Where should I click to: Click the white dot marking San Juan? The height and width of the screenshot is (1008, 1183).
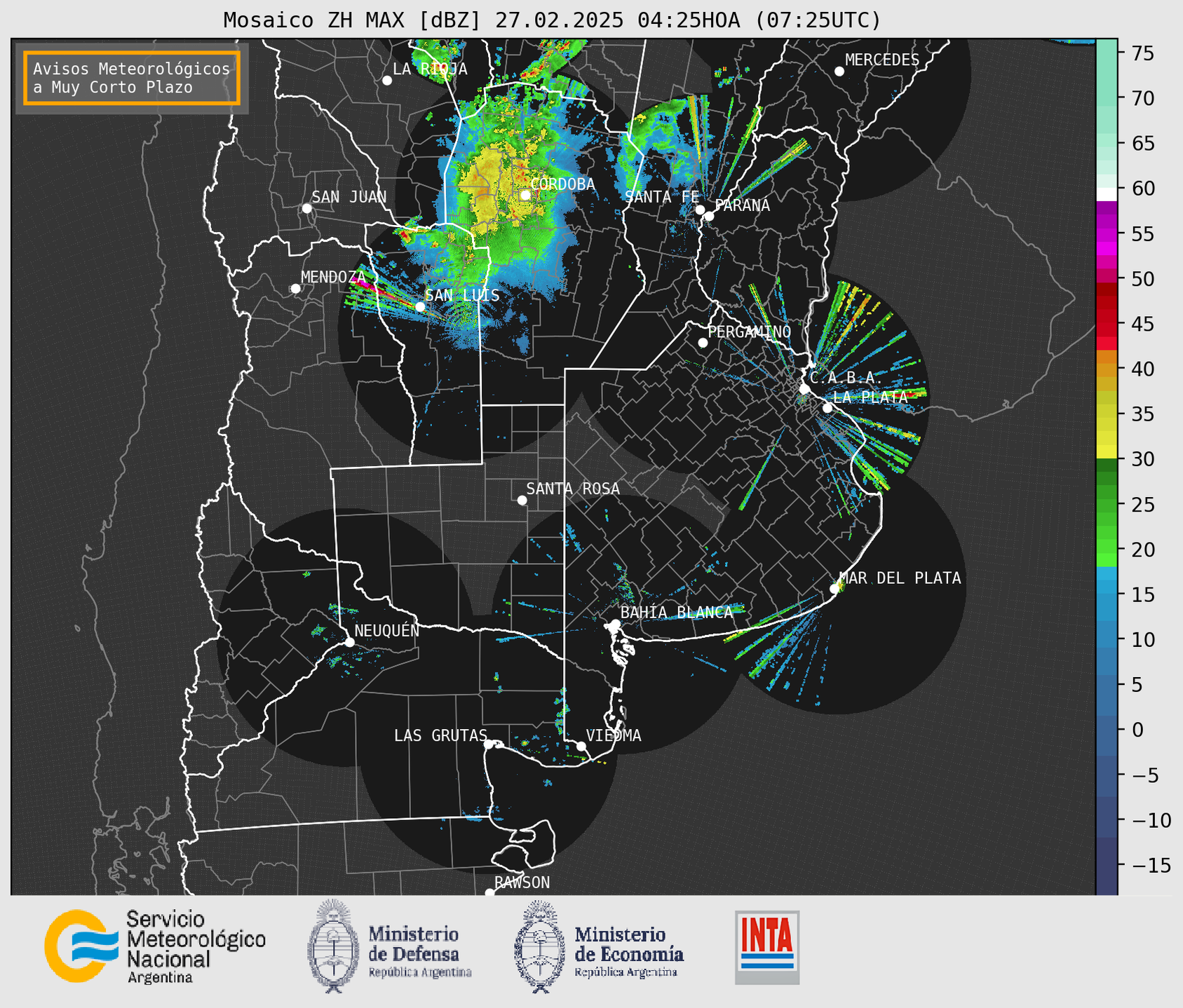tap(306, 208)
